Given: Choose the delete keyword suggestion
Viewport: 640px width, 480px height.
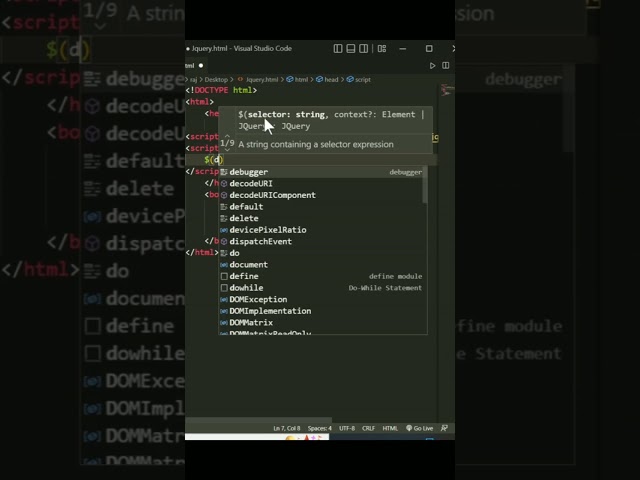Looking at the screenshot, I should [321, 218].
